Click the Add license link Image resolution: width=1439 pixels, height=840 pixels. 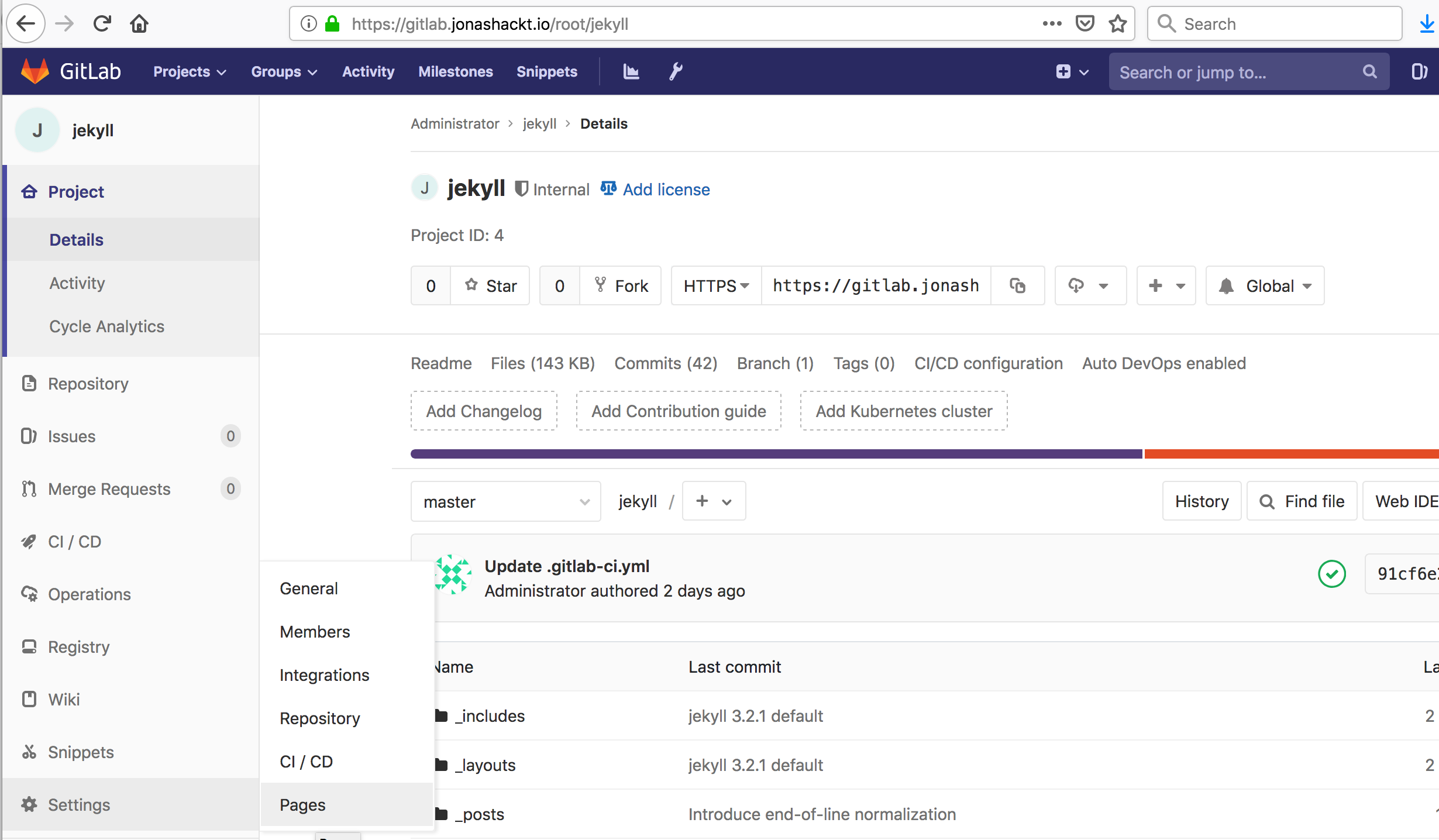666,190
